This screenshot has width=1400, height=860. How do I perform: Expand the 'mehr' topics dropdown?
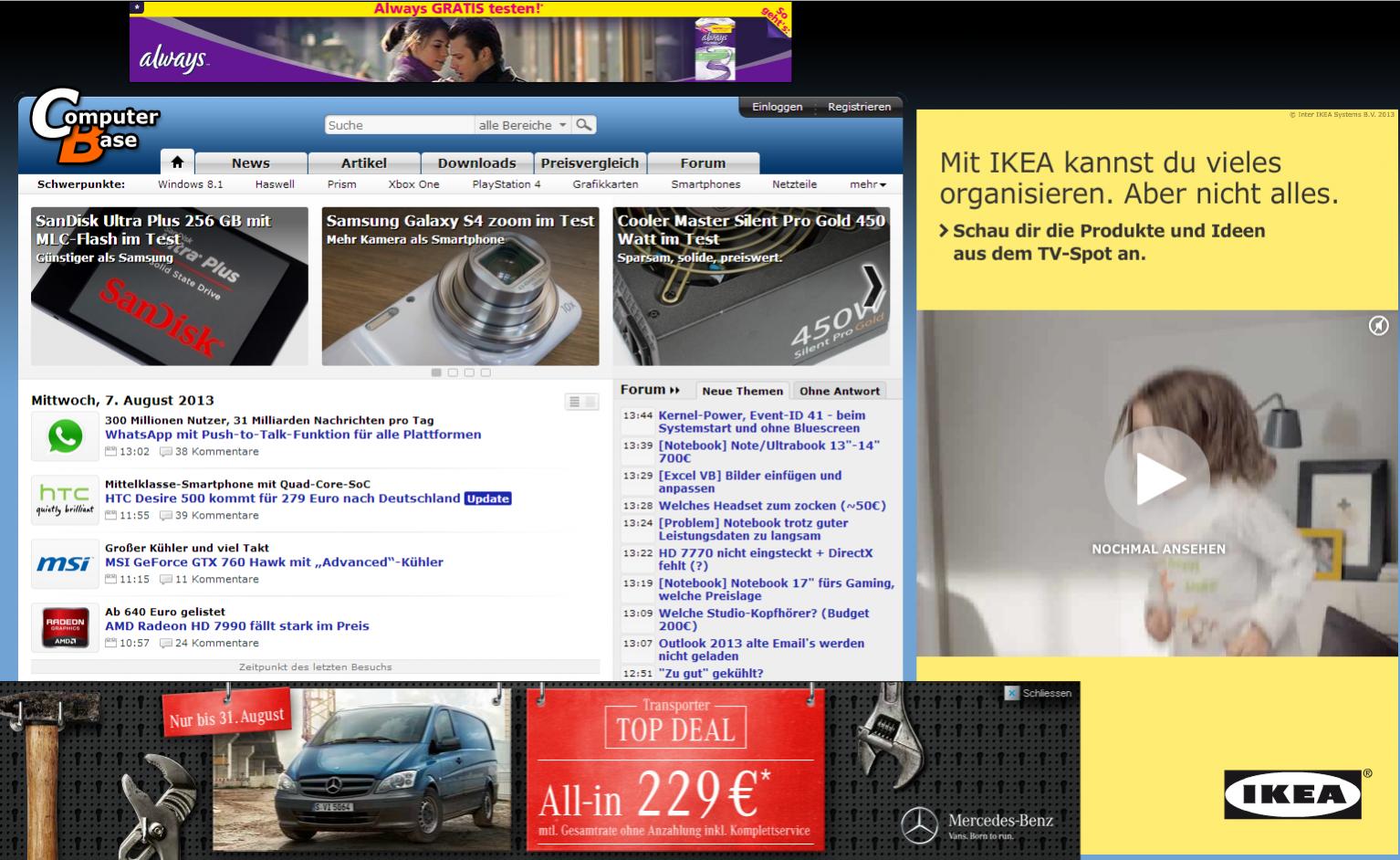pyautogui.click(x=868, y=184)
